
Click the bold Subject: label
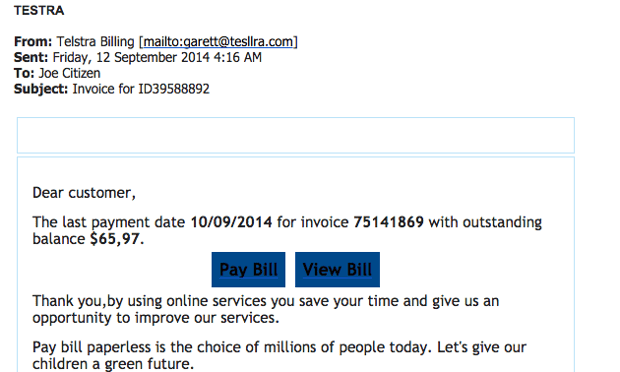click(41, 89)
